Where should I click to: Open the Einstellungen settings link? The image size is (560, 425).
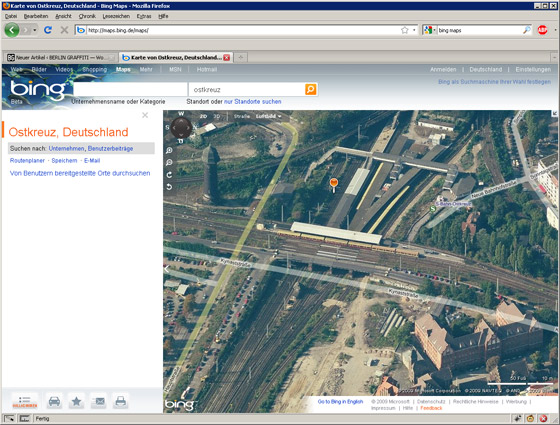coord(533,69)
